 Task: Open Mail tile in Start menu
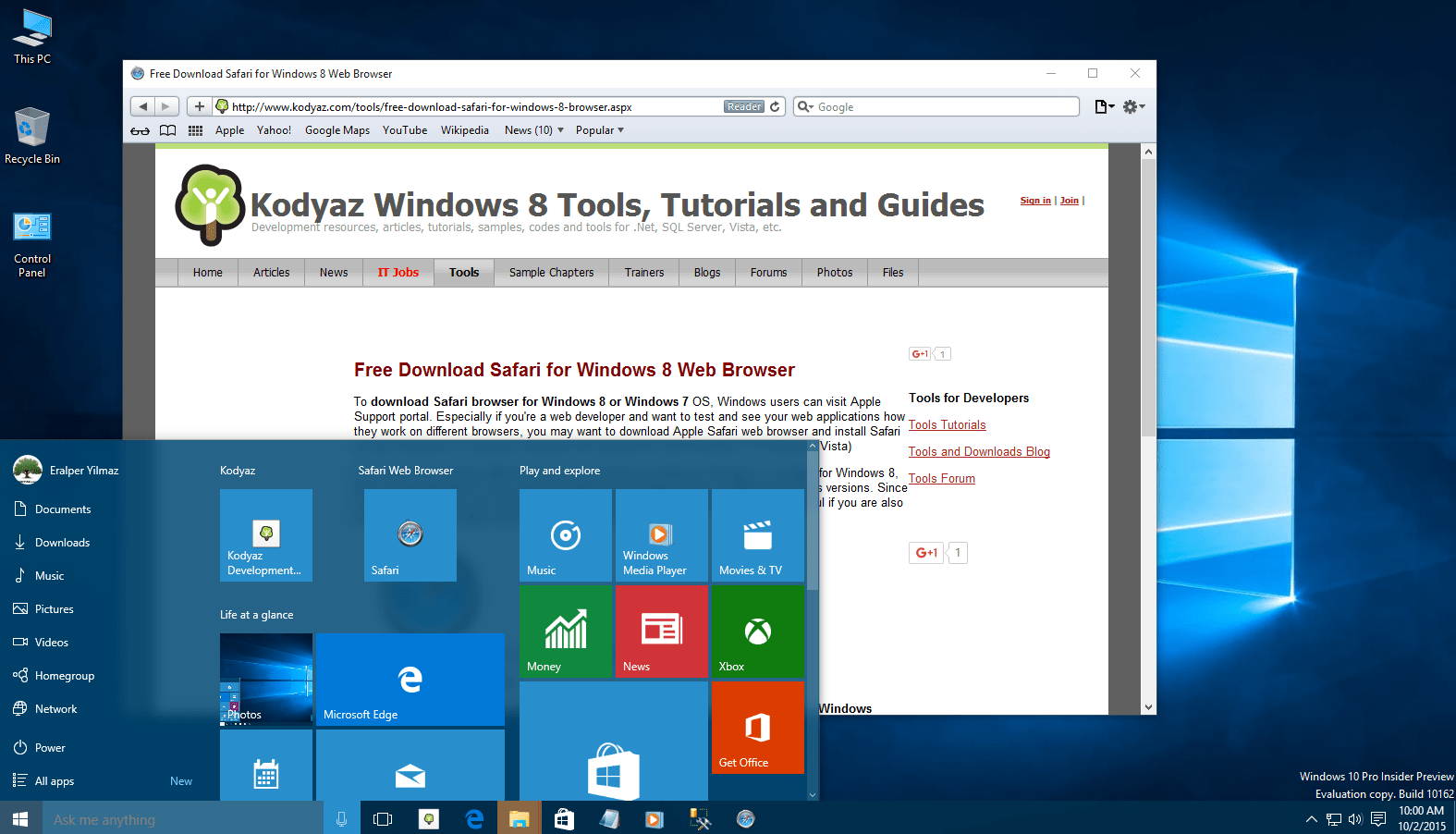click(410, 766)
